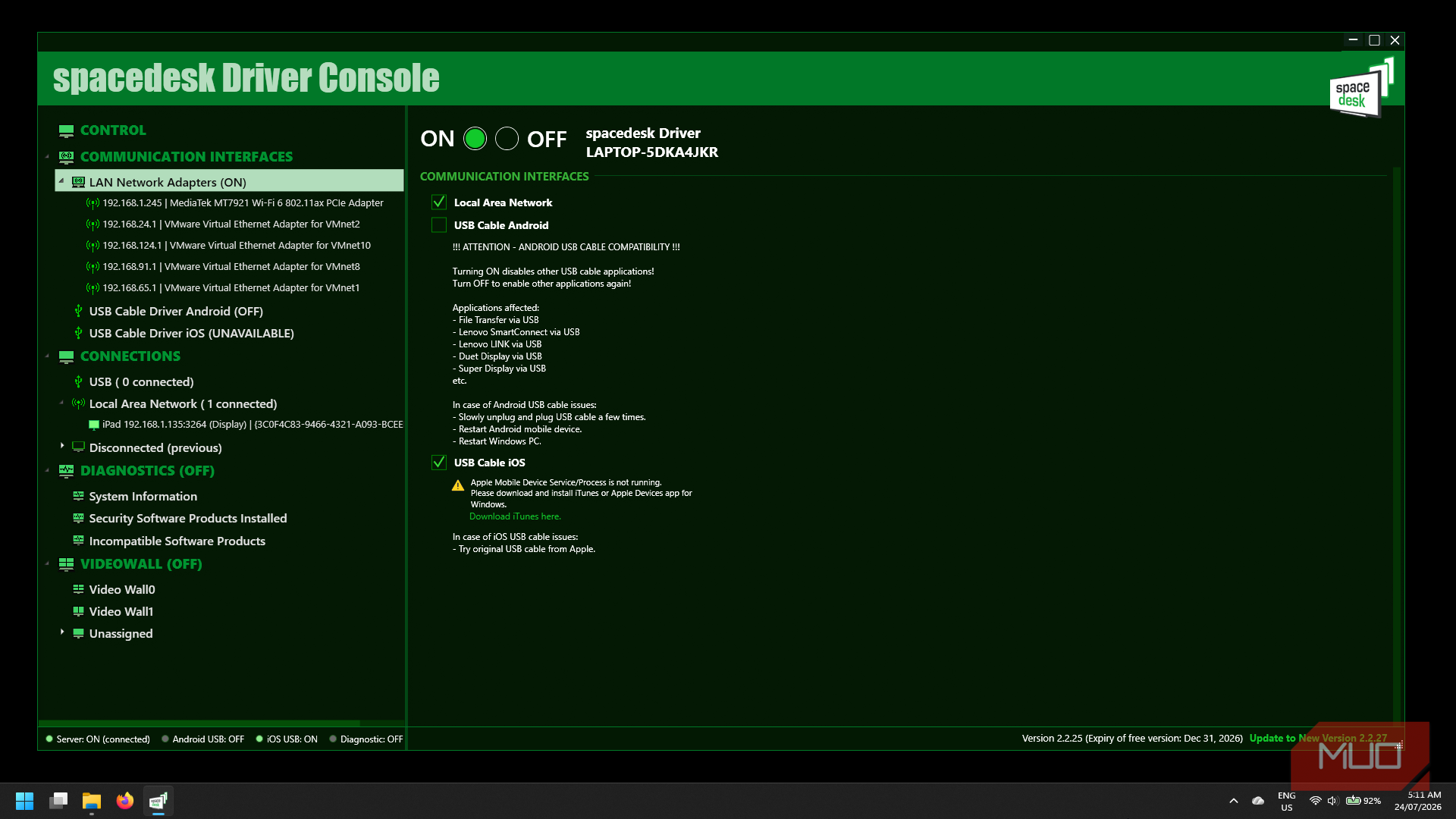The height and width of the screenshot is (819, 1456).
Task: Expand Disconnected (previous) node
Action: pos(61,446)
